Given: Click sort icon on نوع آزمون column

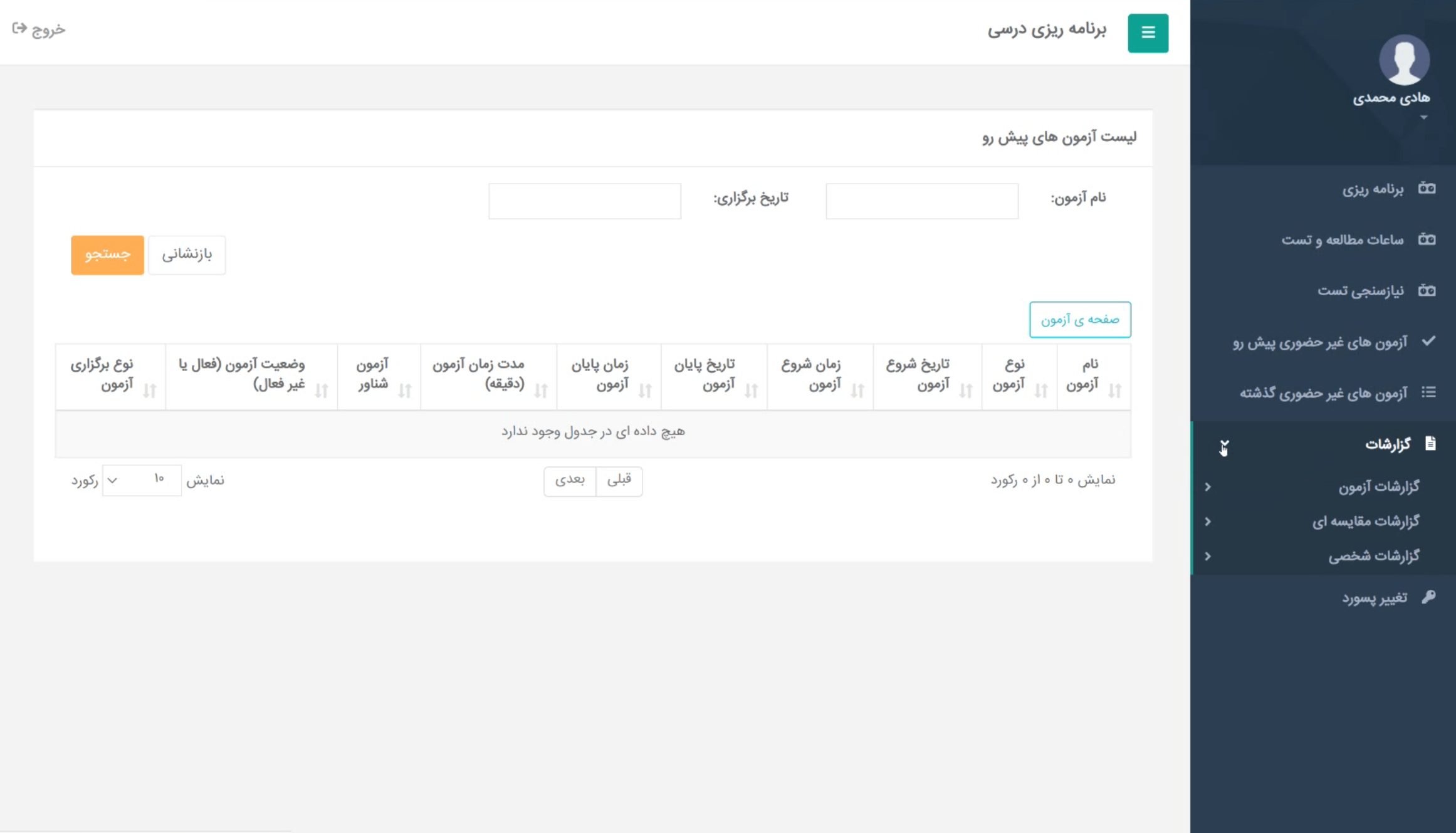Looking at the screenshot, I should pos(1040,390).
